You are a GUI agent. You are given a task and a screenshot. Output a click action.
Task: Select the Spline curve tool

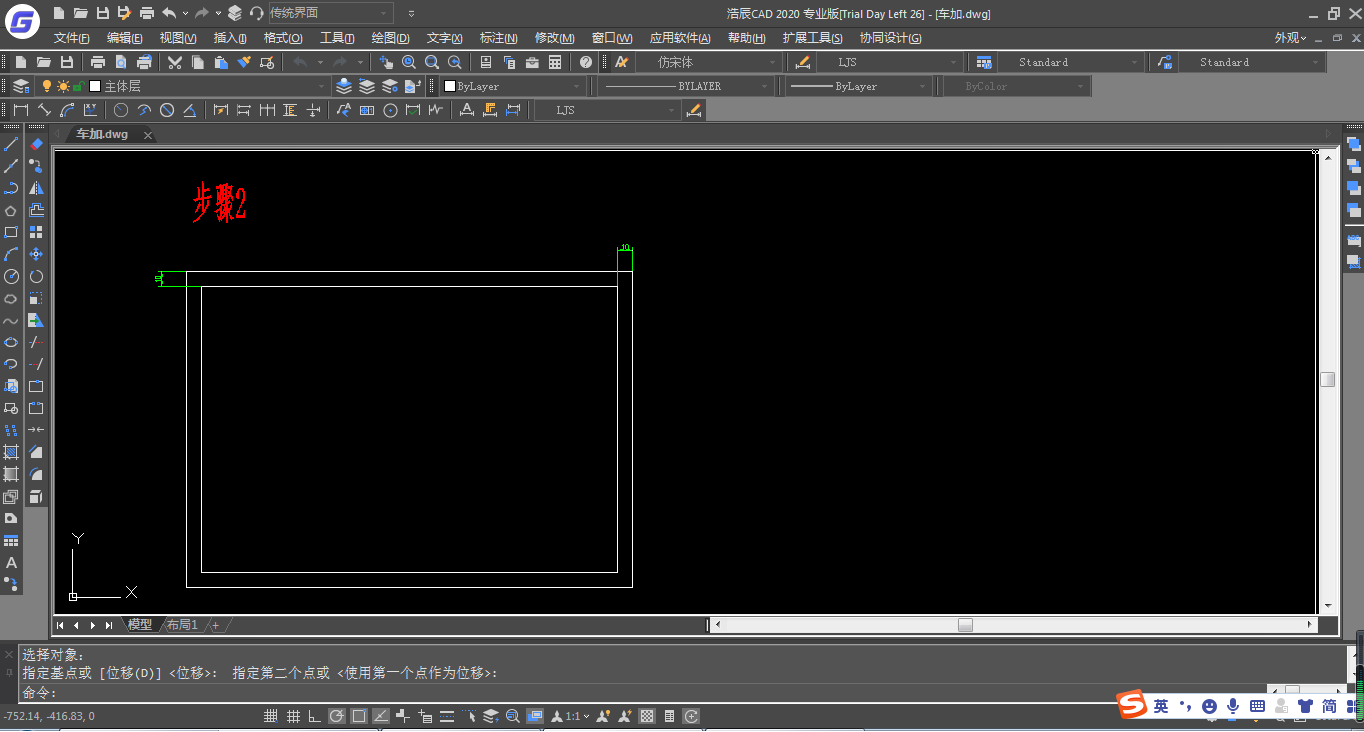tap(11, 320)
